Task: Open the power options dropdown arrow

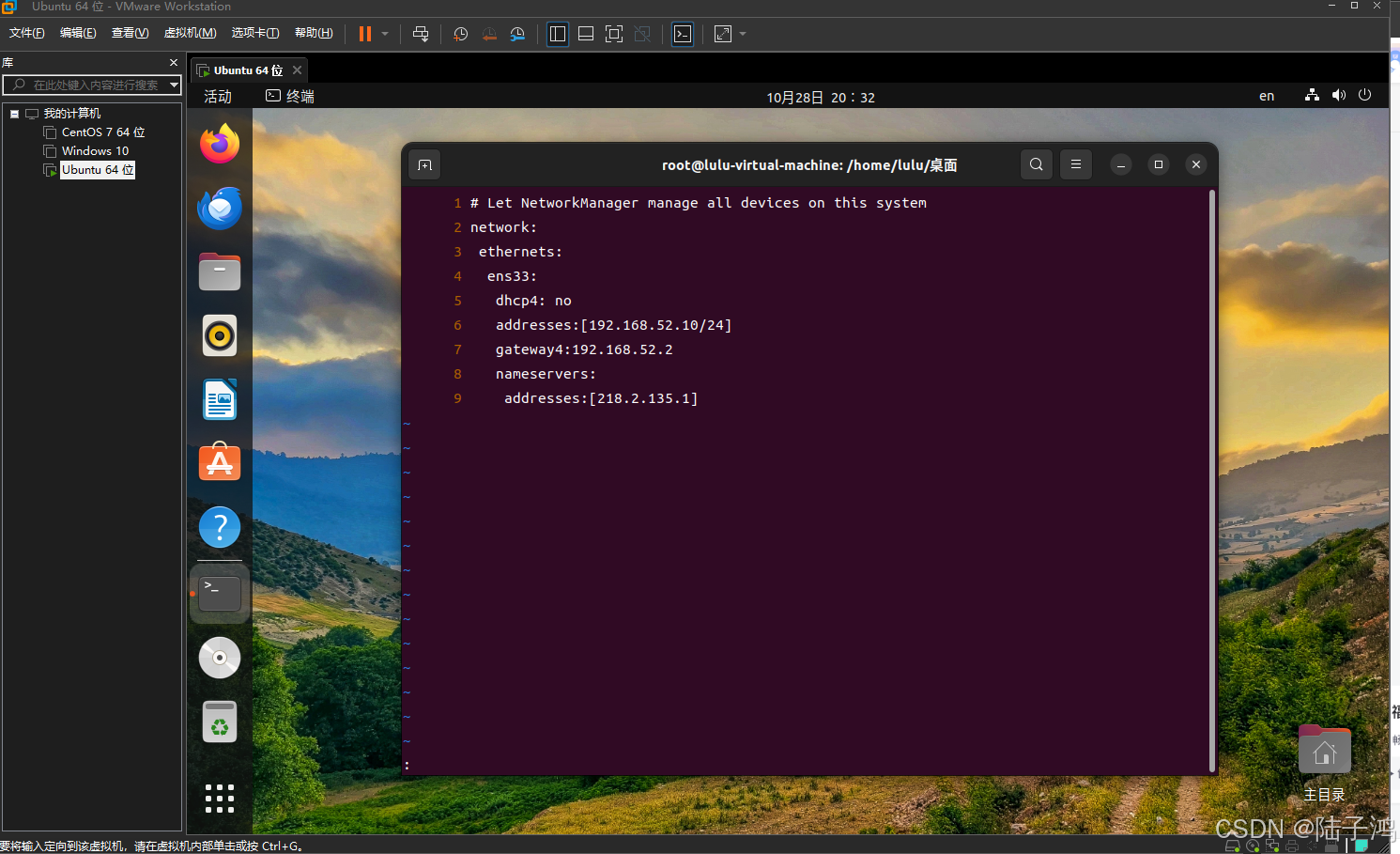Action: [x=384, y=34]
